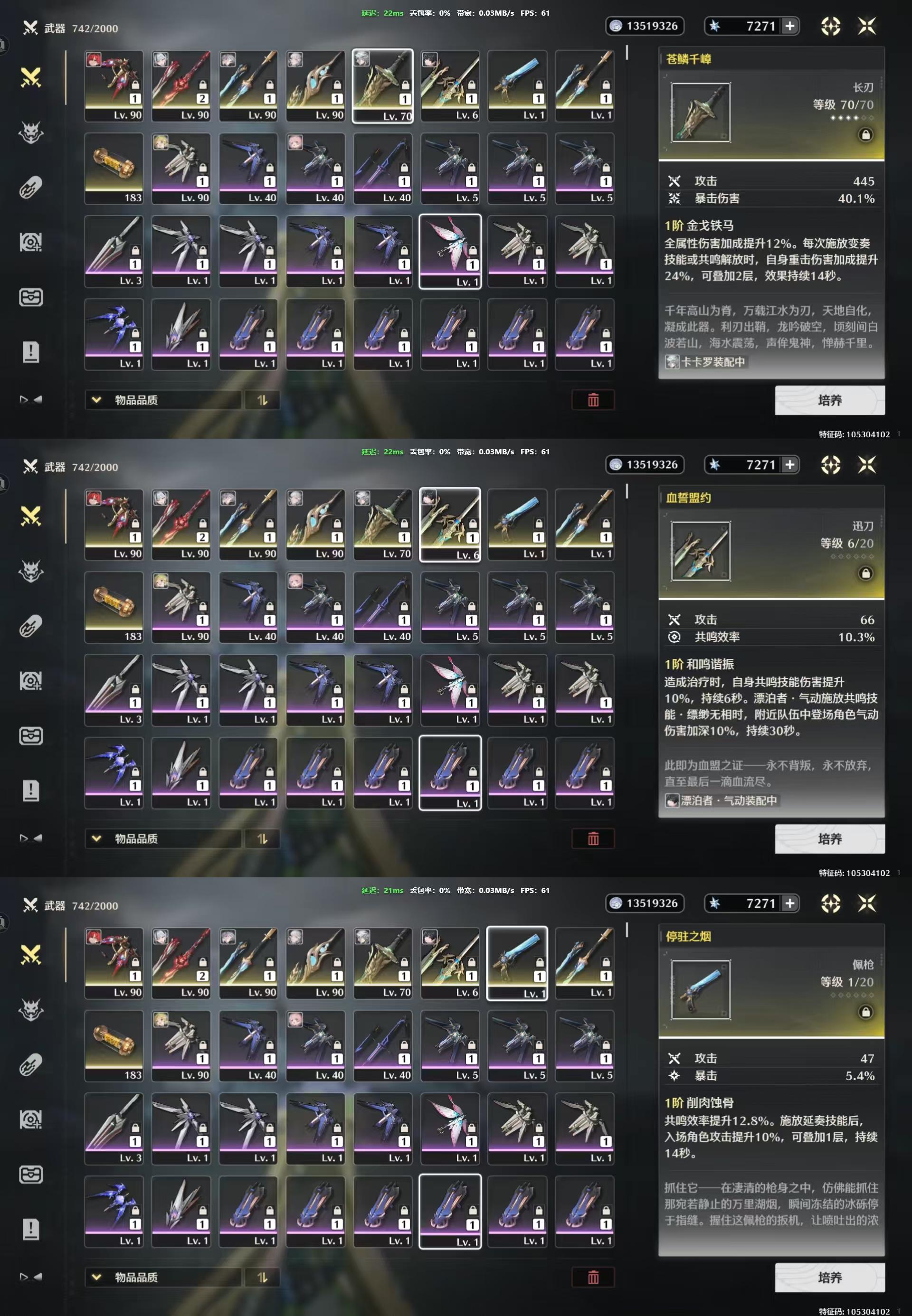Click the crosshair icon beside 7271 in top screenshot
The width and height of the screenshot is (912, 1316).
click(831, 26)
